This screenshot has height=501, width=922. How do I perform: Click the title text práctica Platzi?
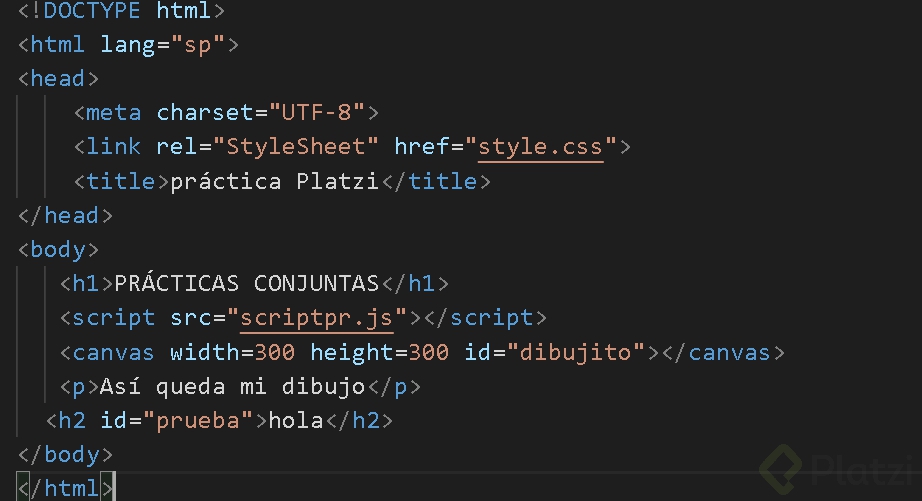[275, 181]
